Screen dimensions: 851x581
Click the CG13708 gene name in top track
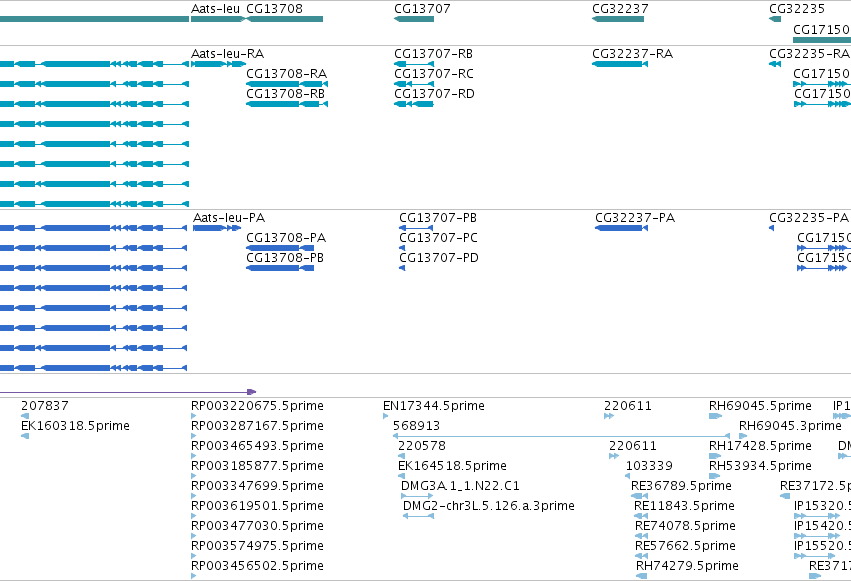pyautogui.click(x=274, y=9)
